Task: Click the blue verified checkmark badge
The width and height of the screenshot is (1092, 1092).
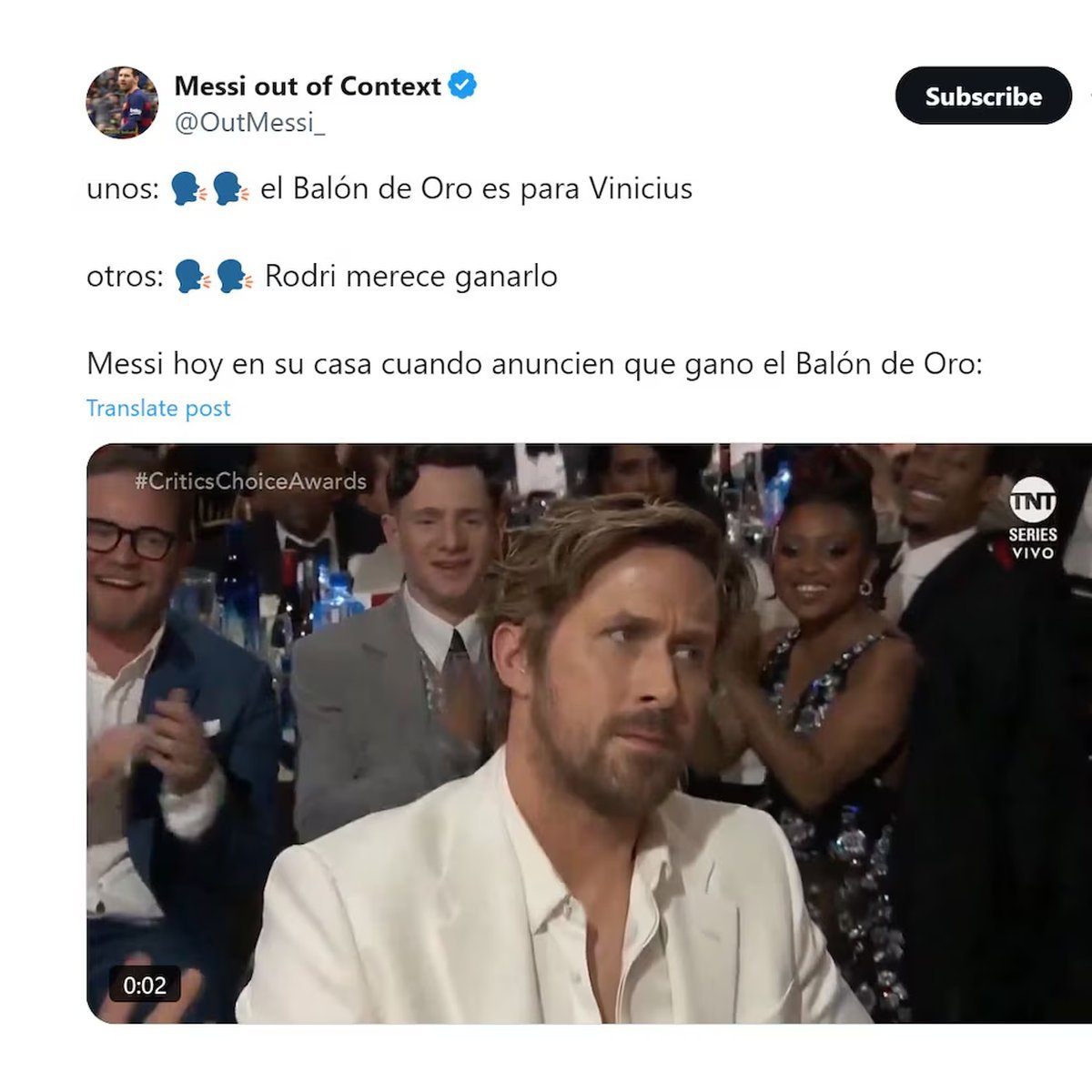Action: [x=462, y=86]
